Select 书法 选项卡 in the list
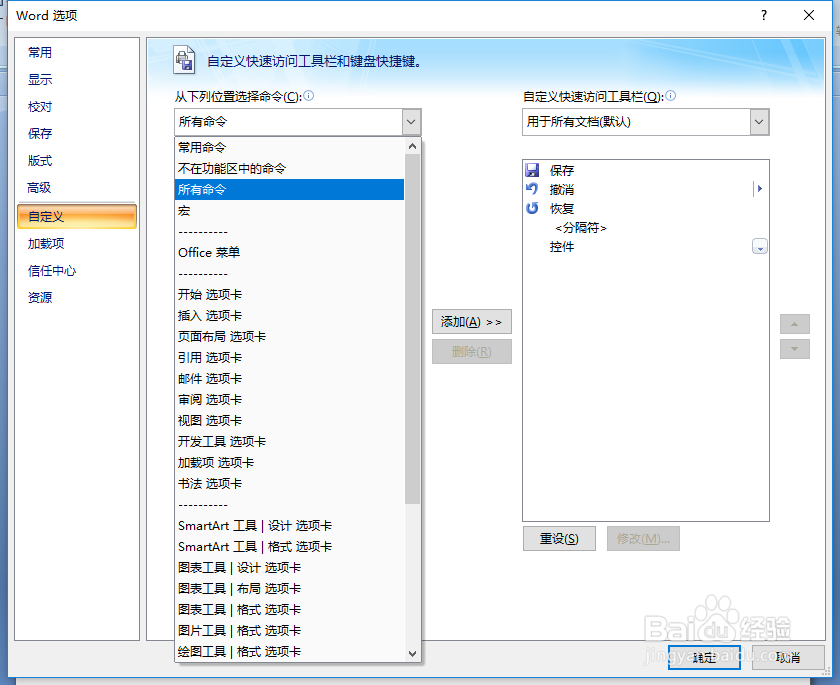This screenshot has width=840, height=685. [x=289, y=484]
